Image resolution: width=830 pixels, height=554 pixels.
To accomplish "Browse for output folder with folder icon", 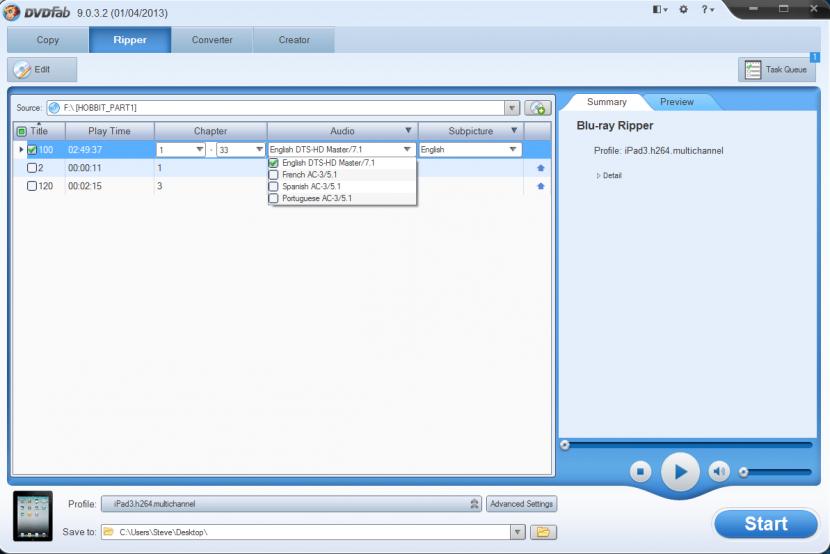I will point(543,532).
